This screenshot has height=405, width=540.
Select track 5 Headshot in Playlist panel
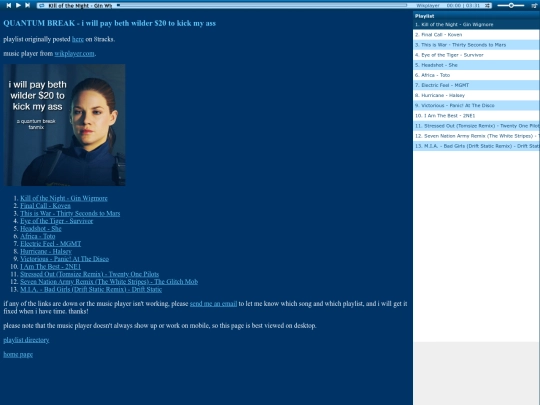(476, 65)
